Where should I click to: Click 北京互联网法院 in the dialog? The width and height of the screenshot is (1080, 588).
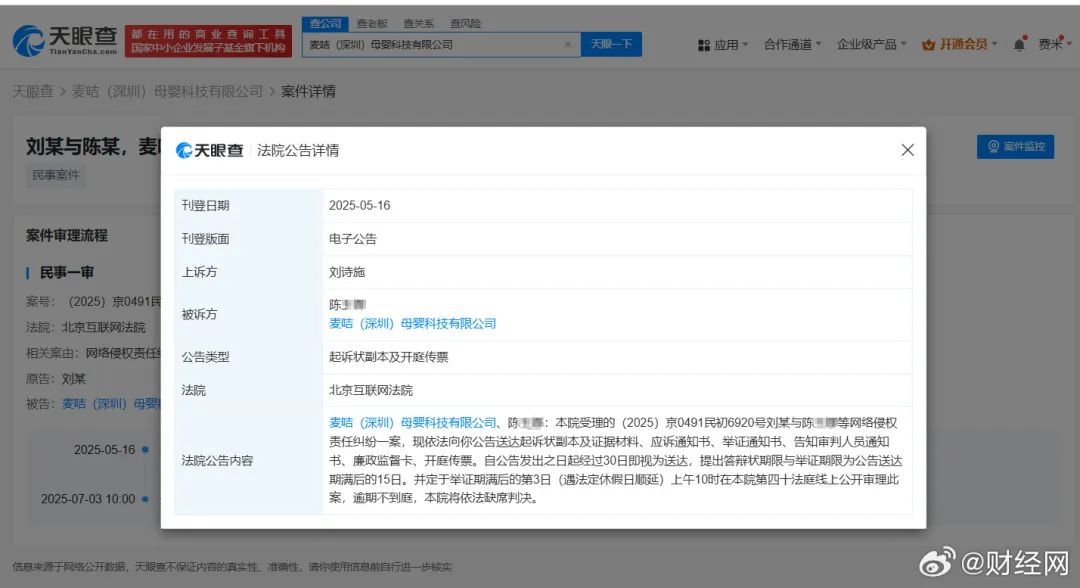(x=371, y=390)
